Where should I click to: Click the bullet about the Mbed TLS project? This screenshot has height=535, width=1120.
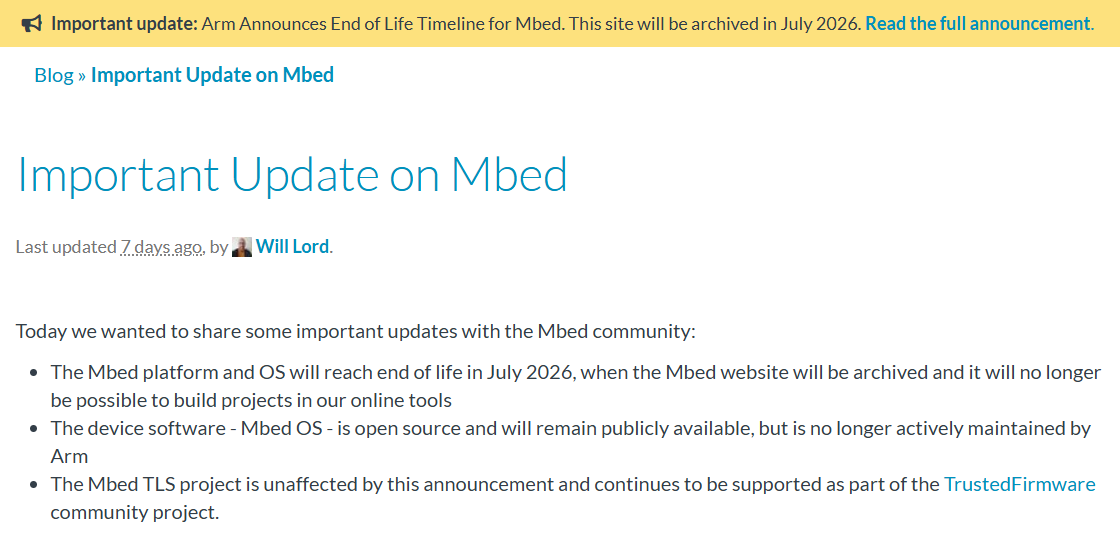point(496,485)
